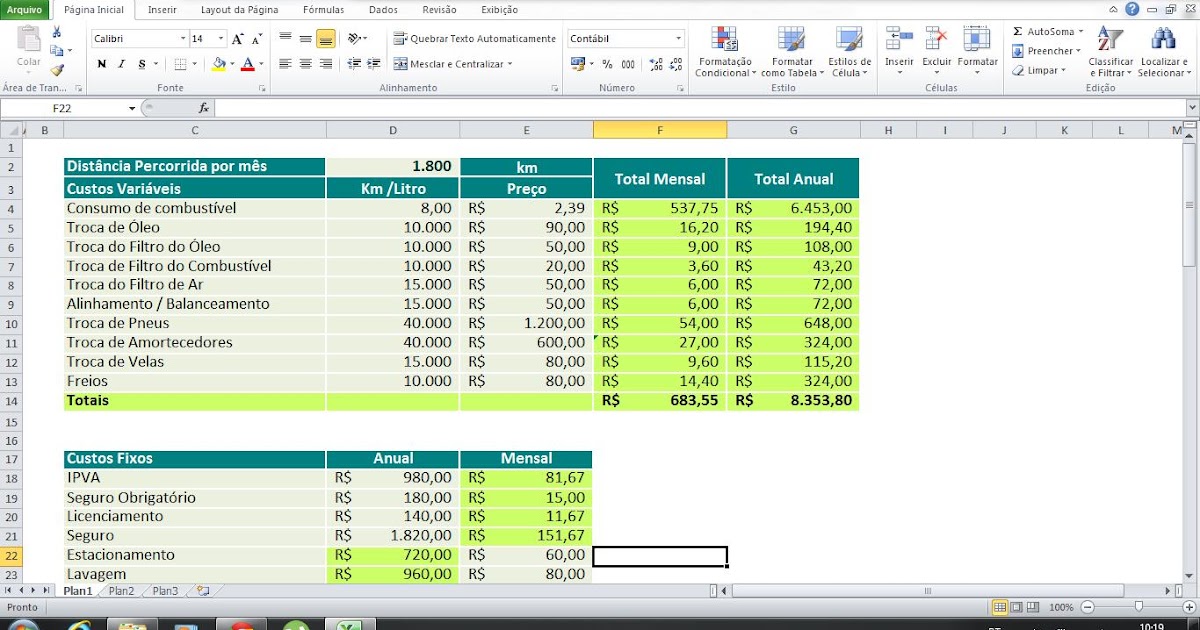Click decrease indent icon

354,64
